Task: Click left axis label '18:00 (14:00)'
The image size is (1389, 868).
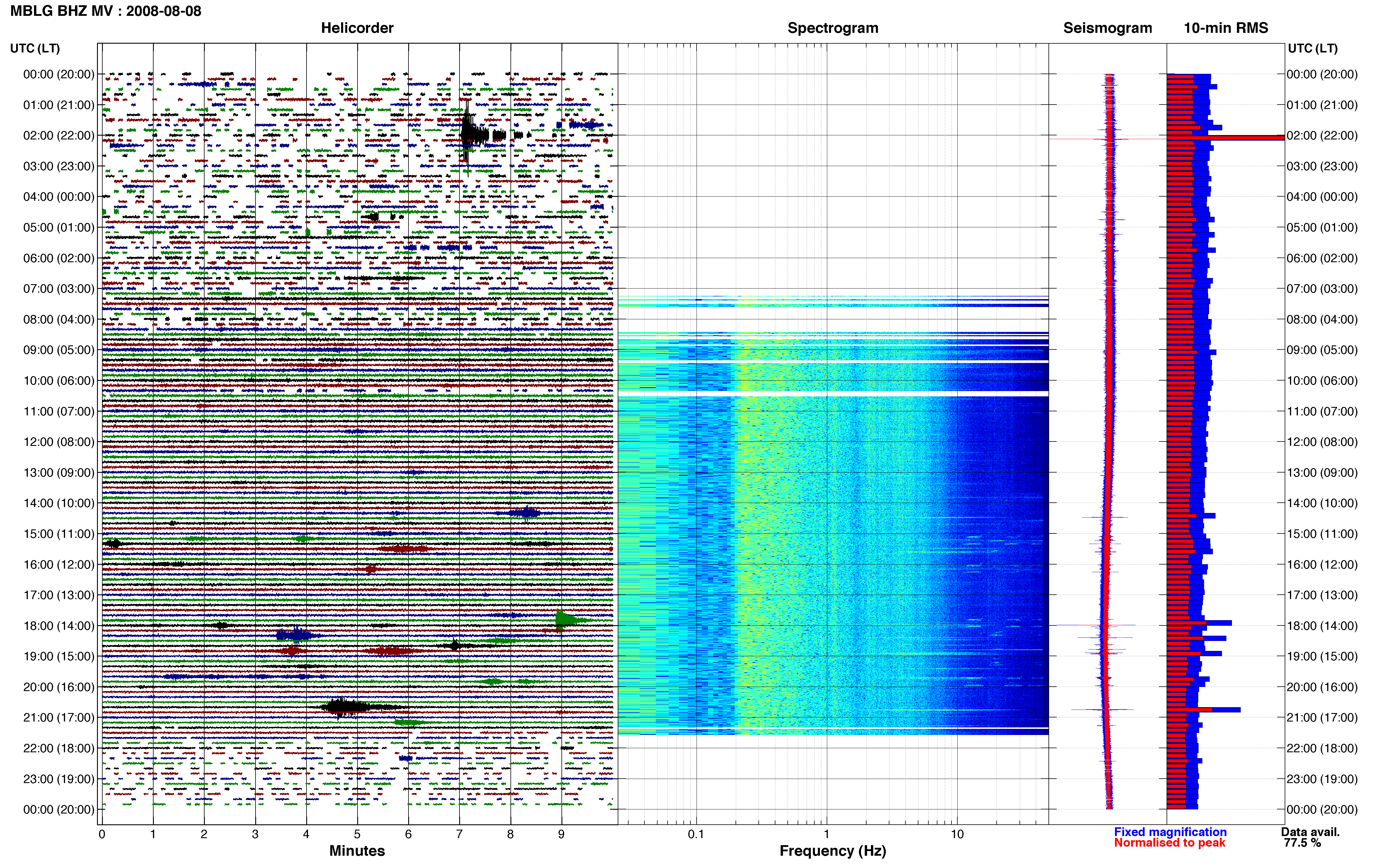Action: click(59, 626)
